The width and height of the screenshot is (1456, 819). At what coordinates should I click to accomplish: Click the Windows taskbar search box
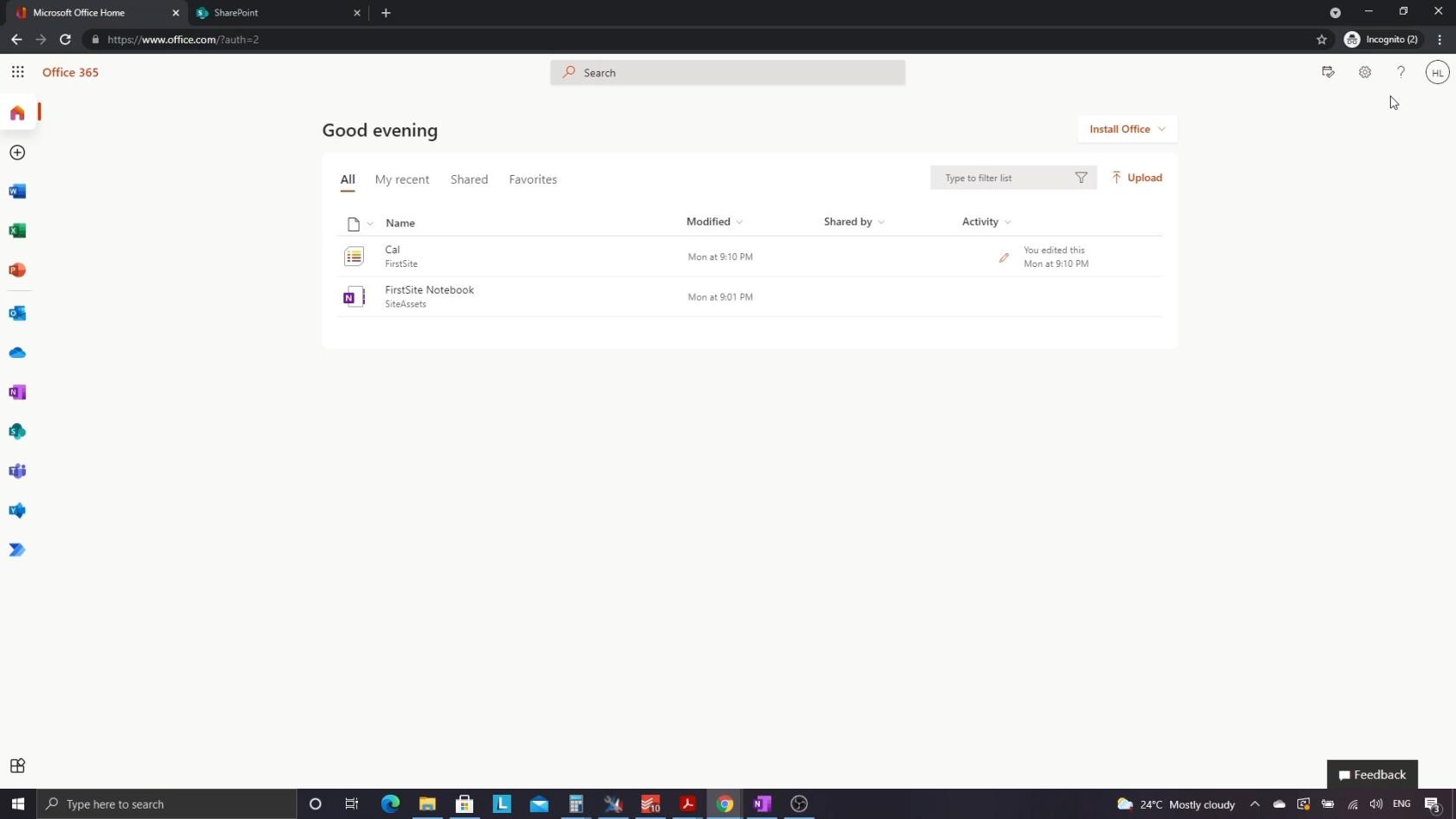point(166,804)
